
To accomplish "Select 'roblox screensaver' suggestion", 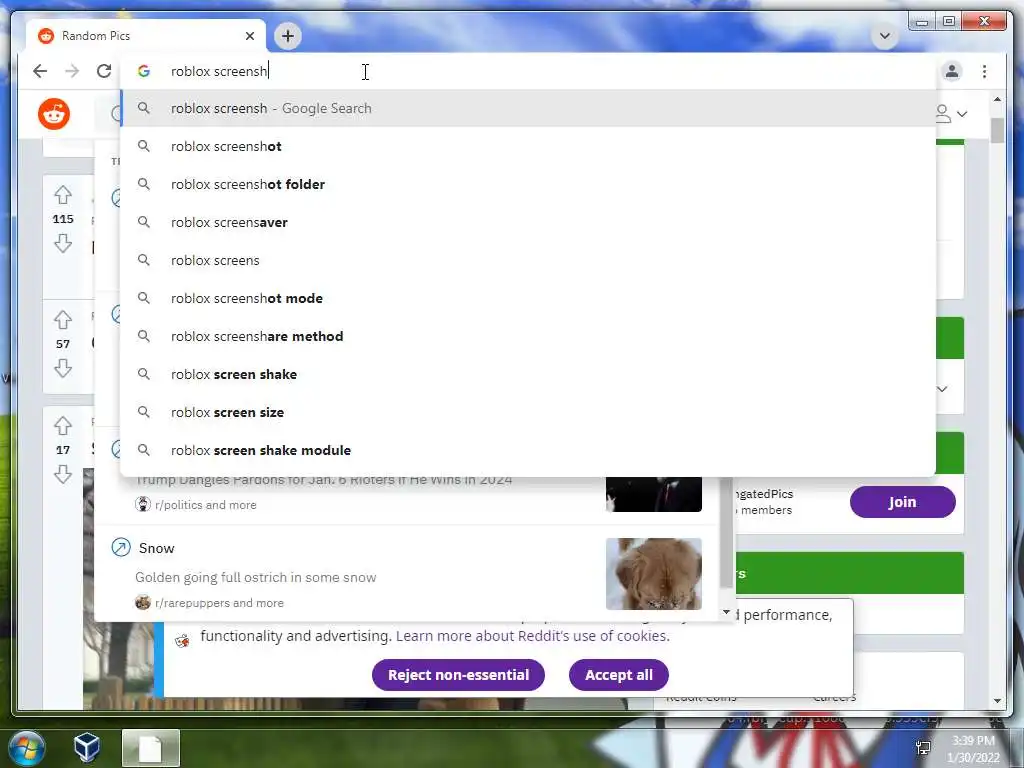I will pyautogui.click(x=528, y=222).
